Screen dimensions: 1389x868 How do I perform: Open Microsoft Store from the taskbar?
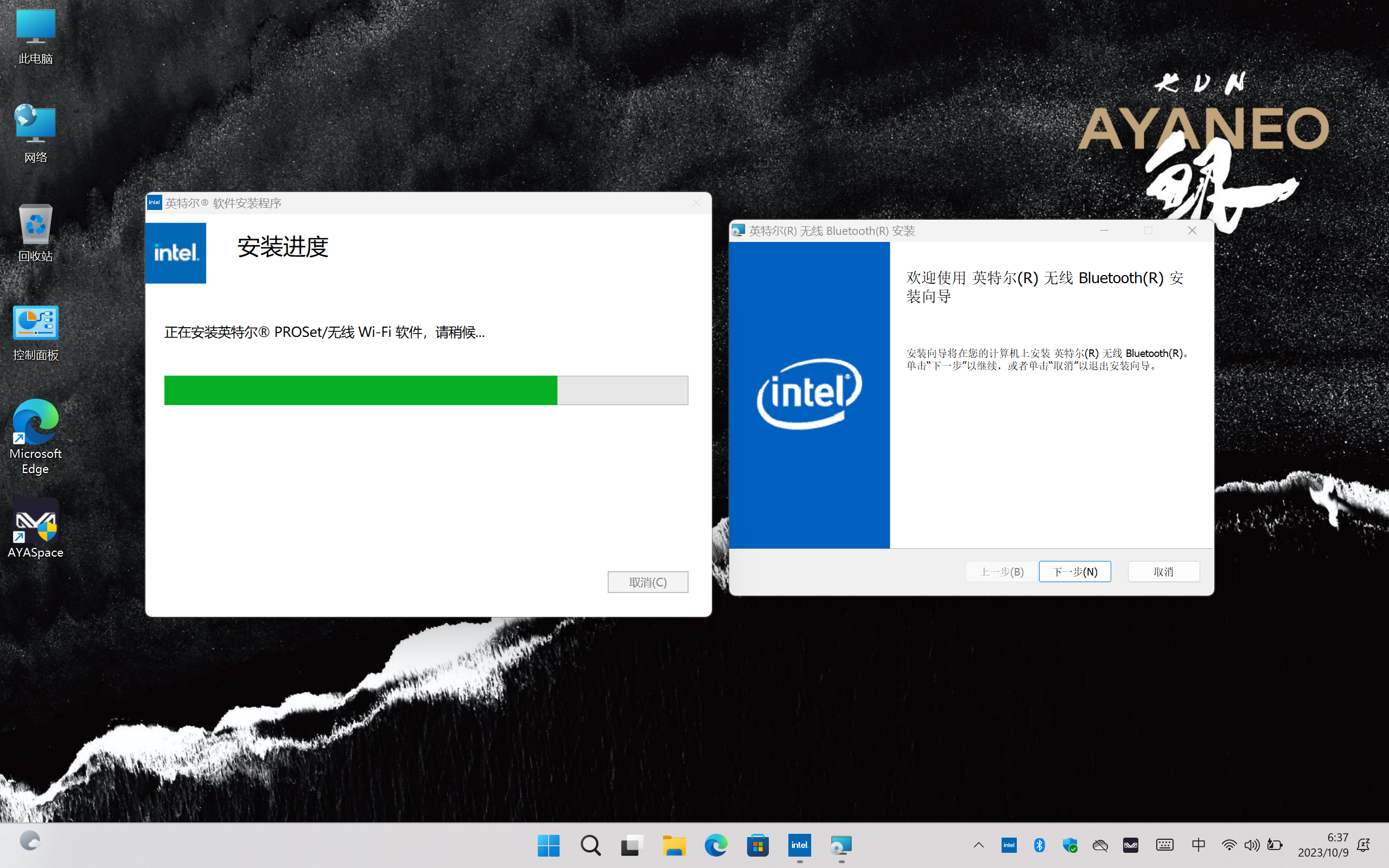(x=757, y=846)
